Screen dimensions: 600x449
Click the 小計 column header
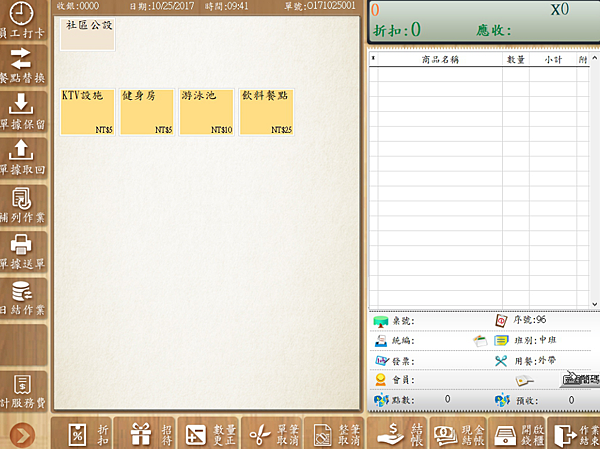point(553,60)
